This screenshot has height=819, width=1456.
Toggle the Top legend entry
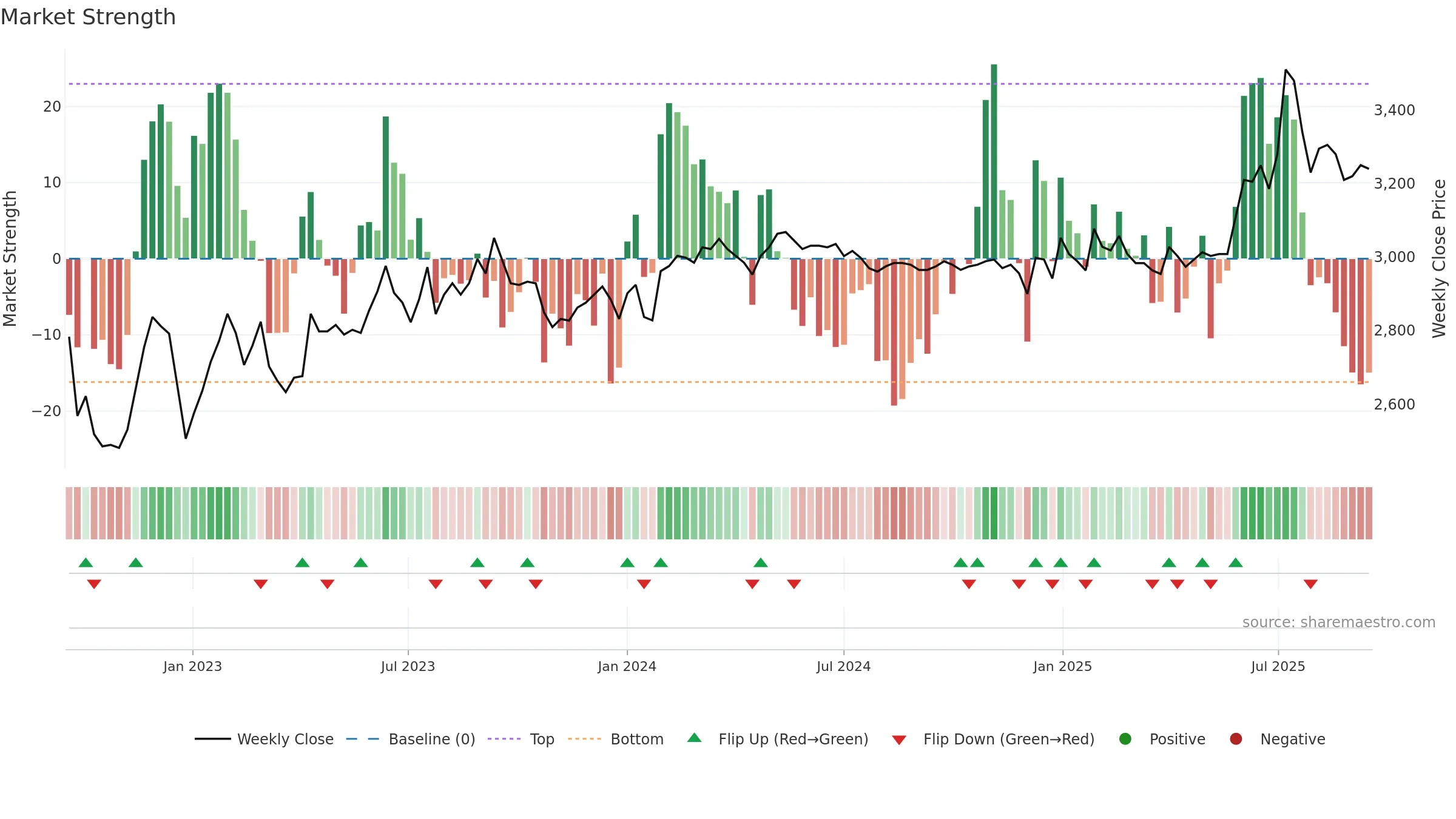[x=521, y=739]
